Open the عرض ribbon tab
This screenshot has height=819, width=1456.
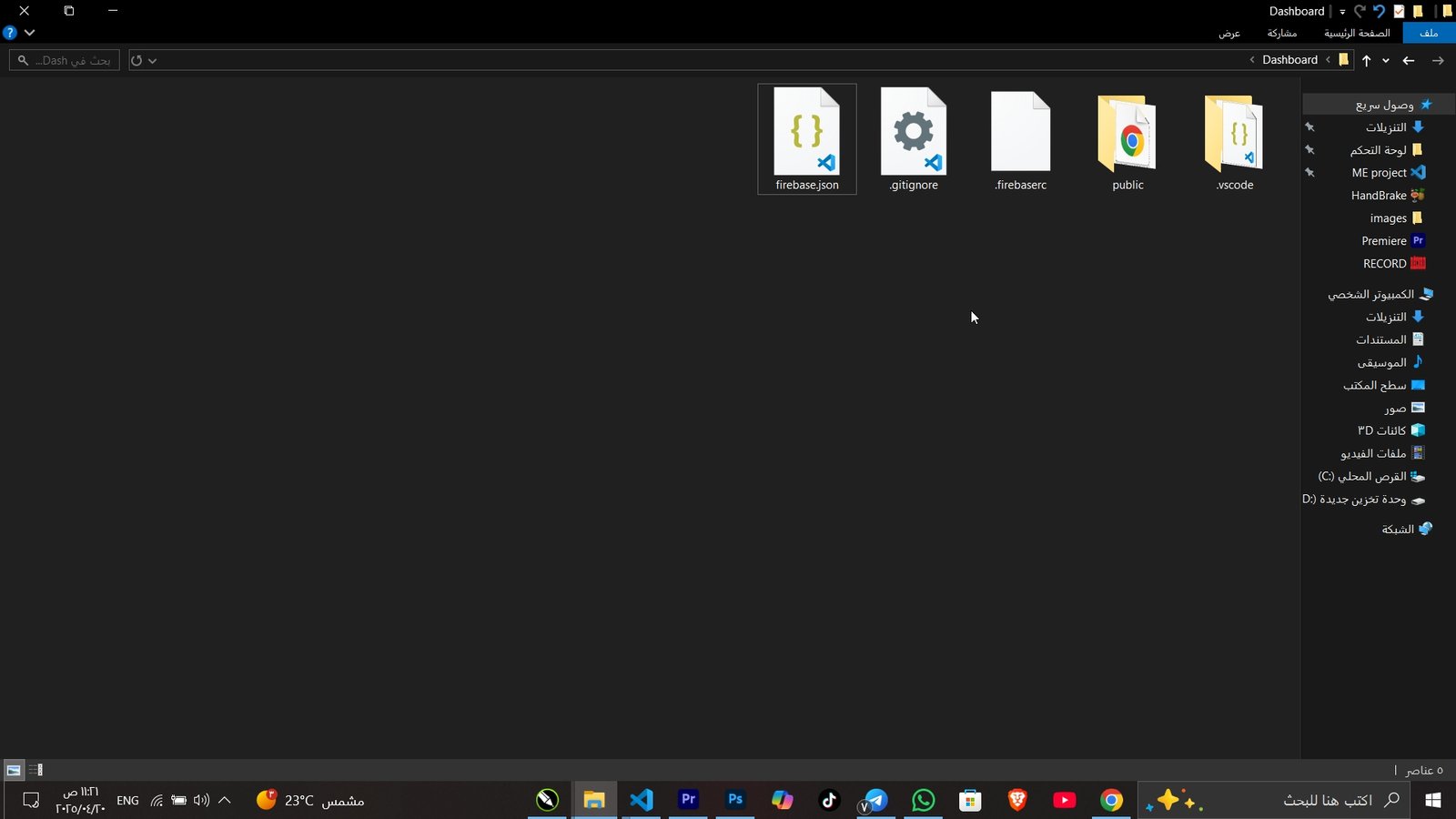pyautogui.click(x=1229, y=33)
